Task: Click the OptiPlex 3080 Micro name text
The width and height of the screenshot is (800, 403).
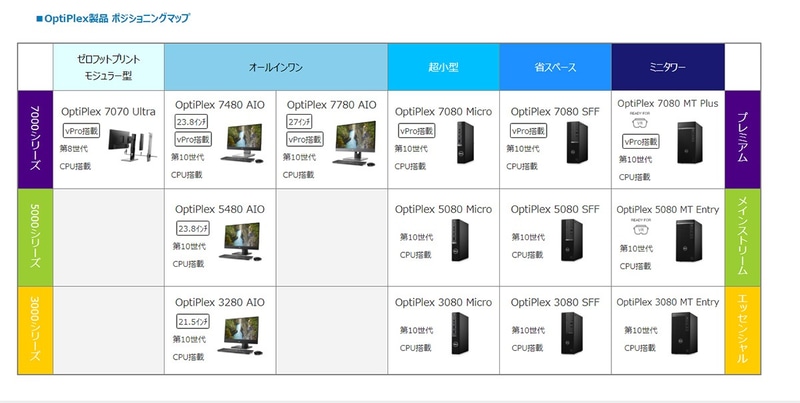Action: (443, 303)
